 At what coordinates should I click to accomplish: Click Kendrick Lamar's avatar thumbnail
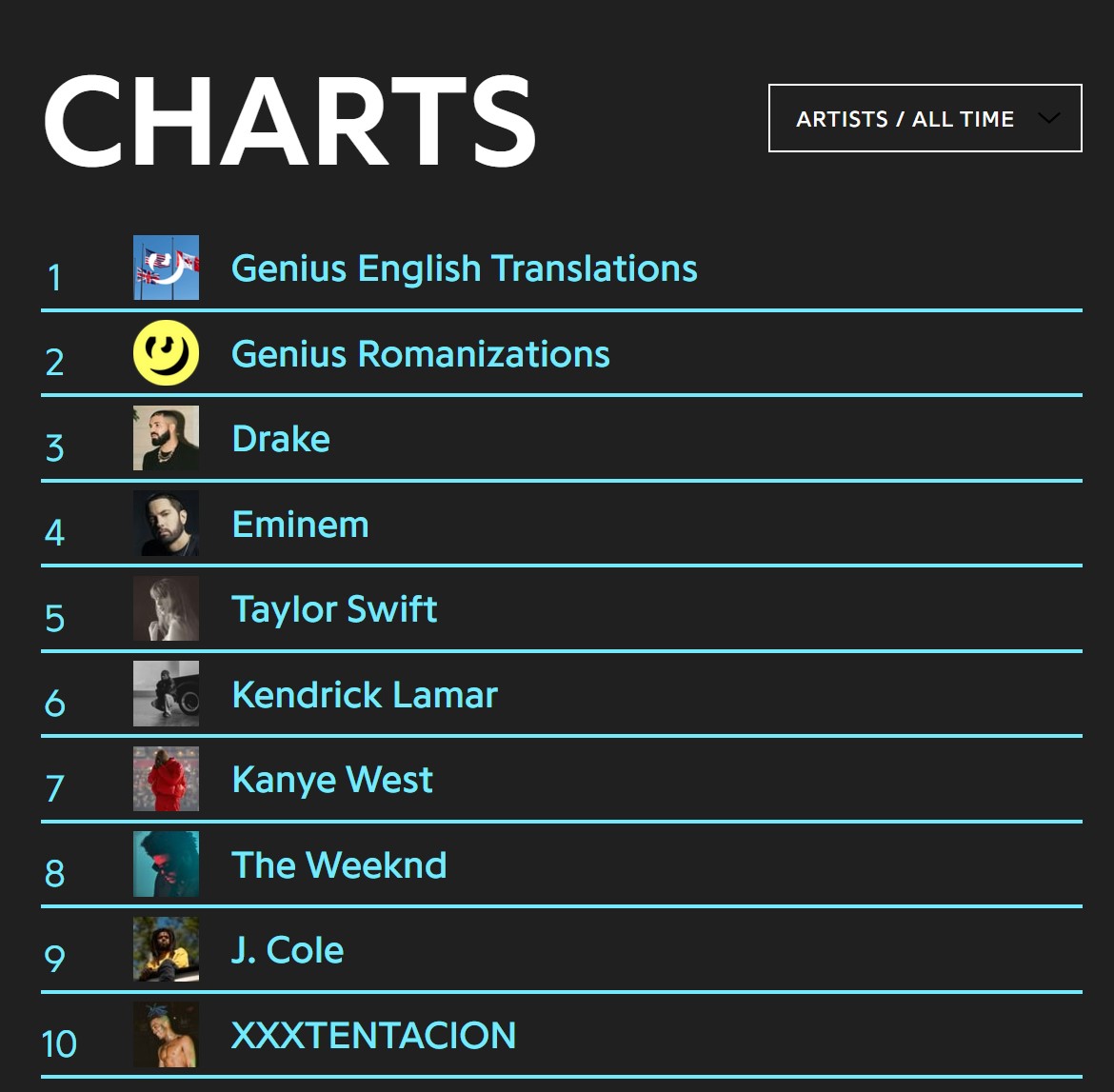pos(166,694)
